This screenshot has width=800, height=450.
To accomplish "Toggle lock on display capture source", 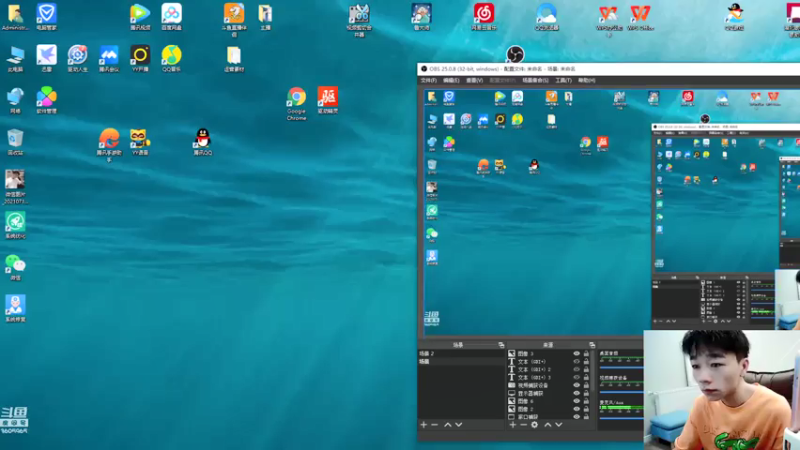I will (x=586, y=393).
